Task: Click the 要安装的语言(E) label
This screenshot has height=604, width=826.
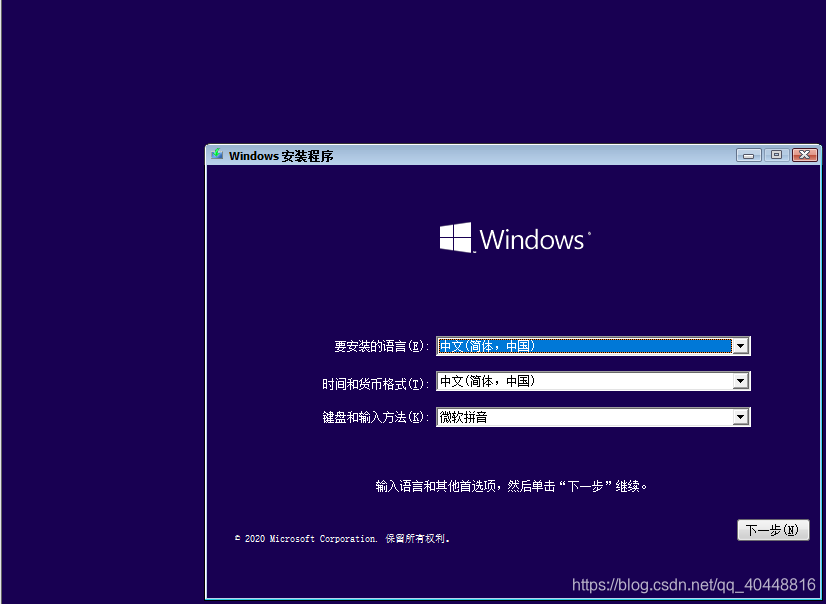Action: click(x=382, y=346)
